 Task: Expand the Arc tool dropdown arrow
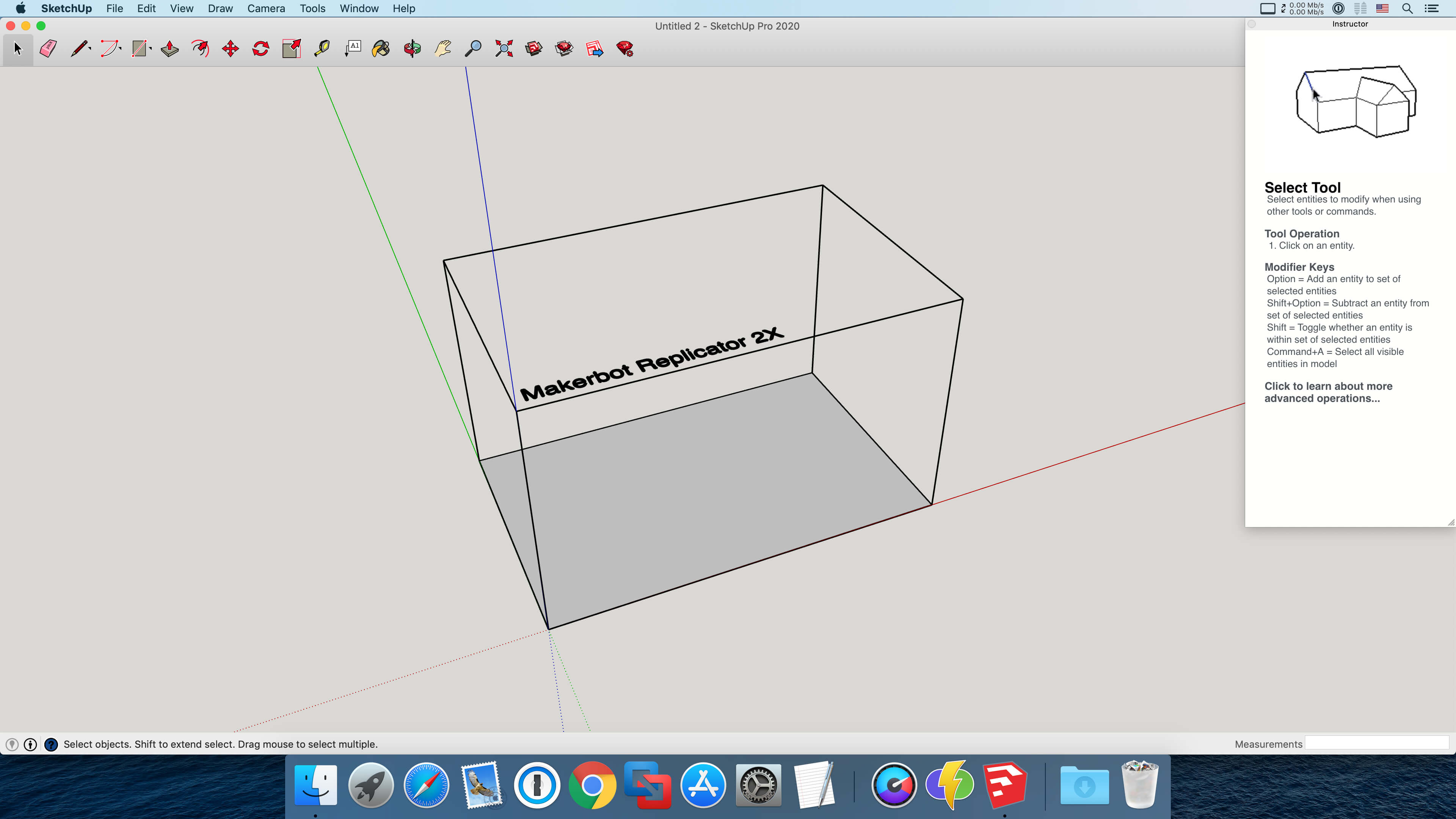(x=121, y=49)
